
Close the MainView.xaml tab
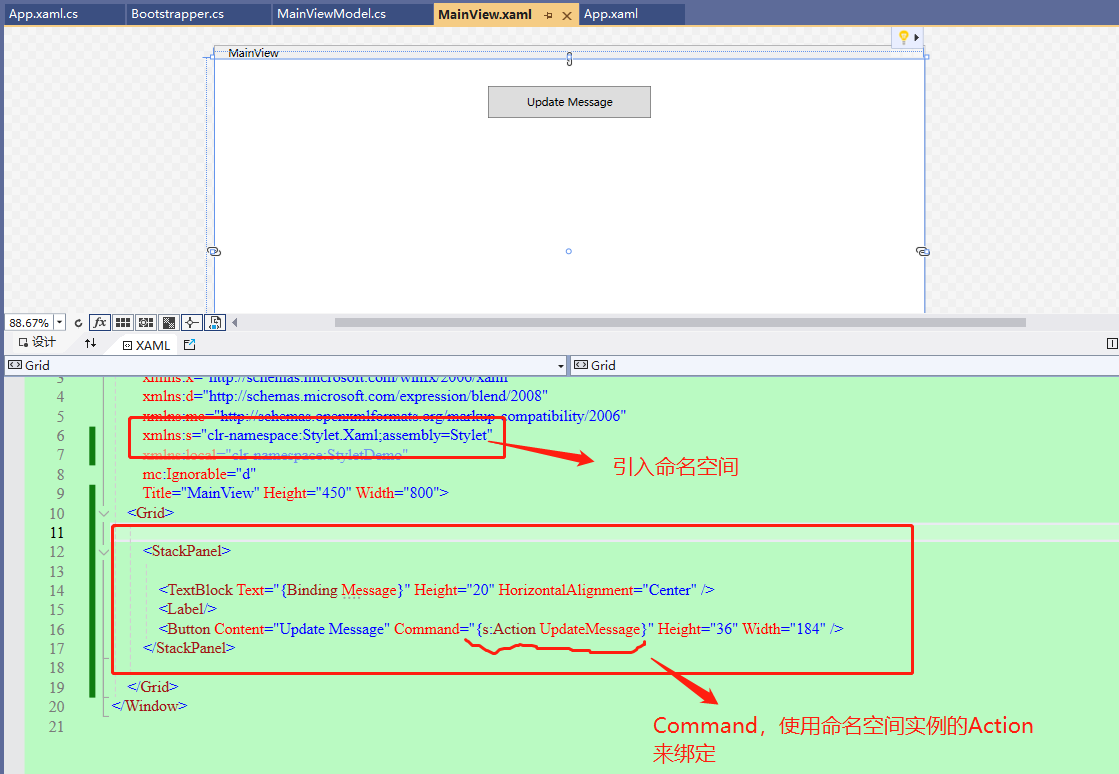coord(567,16)
